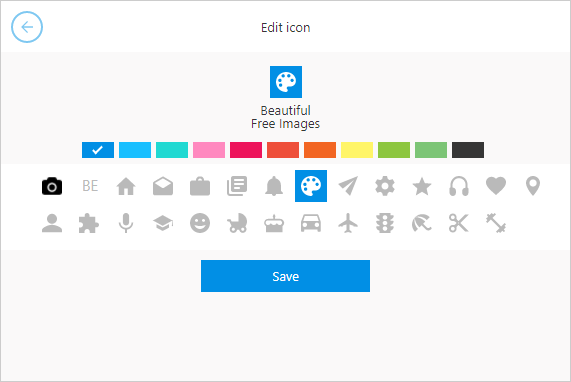Save the edited icon
Viewport: 571px width, 382px height.
286,276
